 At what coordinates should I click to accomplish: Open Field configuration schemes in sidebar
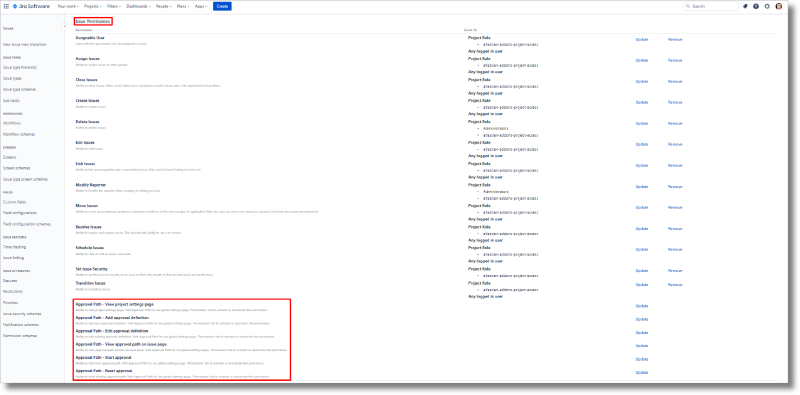point(27,224)
